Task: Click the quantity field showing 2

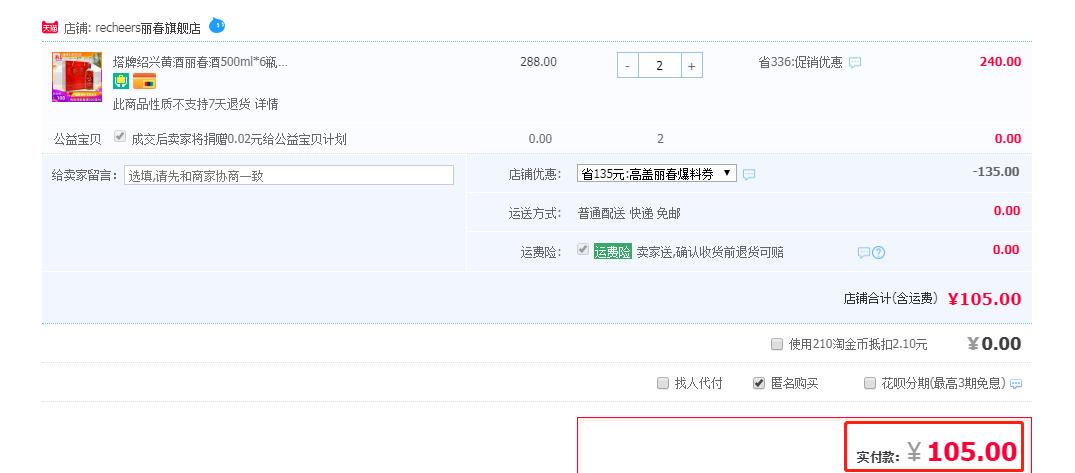Action: 660,66
